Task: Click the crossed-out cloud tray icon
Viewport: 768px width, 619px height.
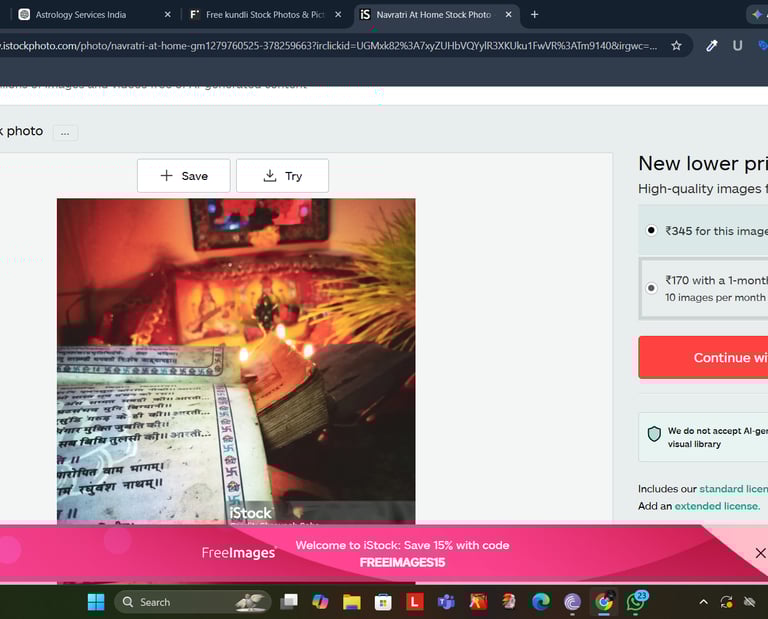Action: coord(749,602)
